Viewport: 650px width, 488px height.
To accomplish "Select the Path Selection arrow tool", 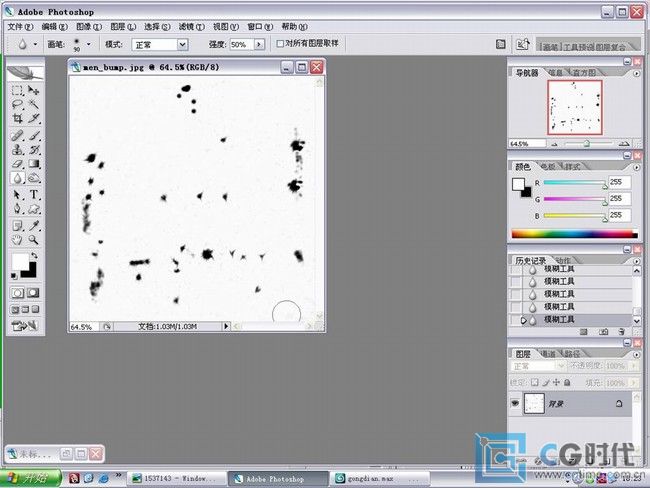I will click(17, 194).
